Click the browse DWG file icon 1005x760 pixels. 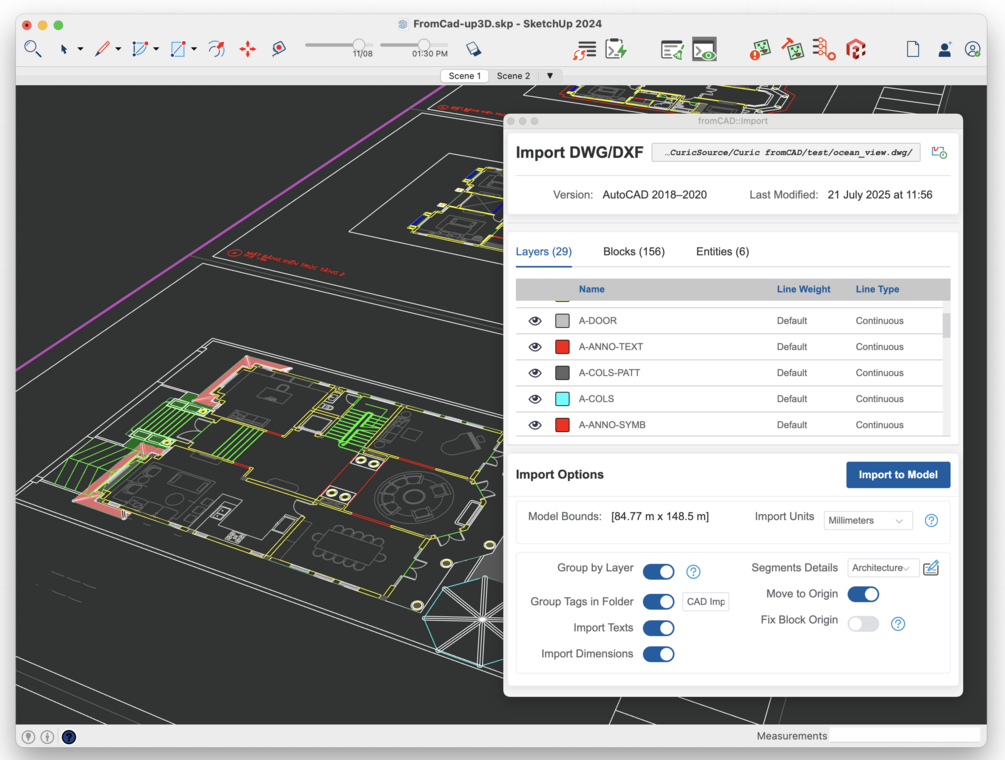939,153
